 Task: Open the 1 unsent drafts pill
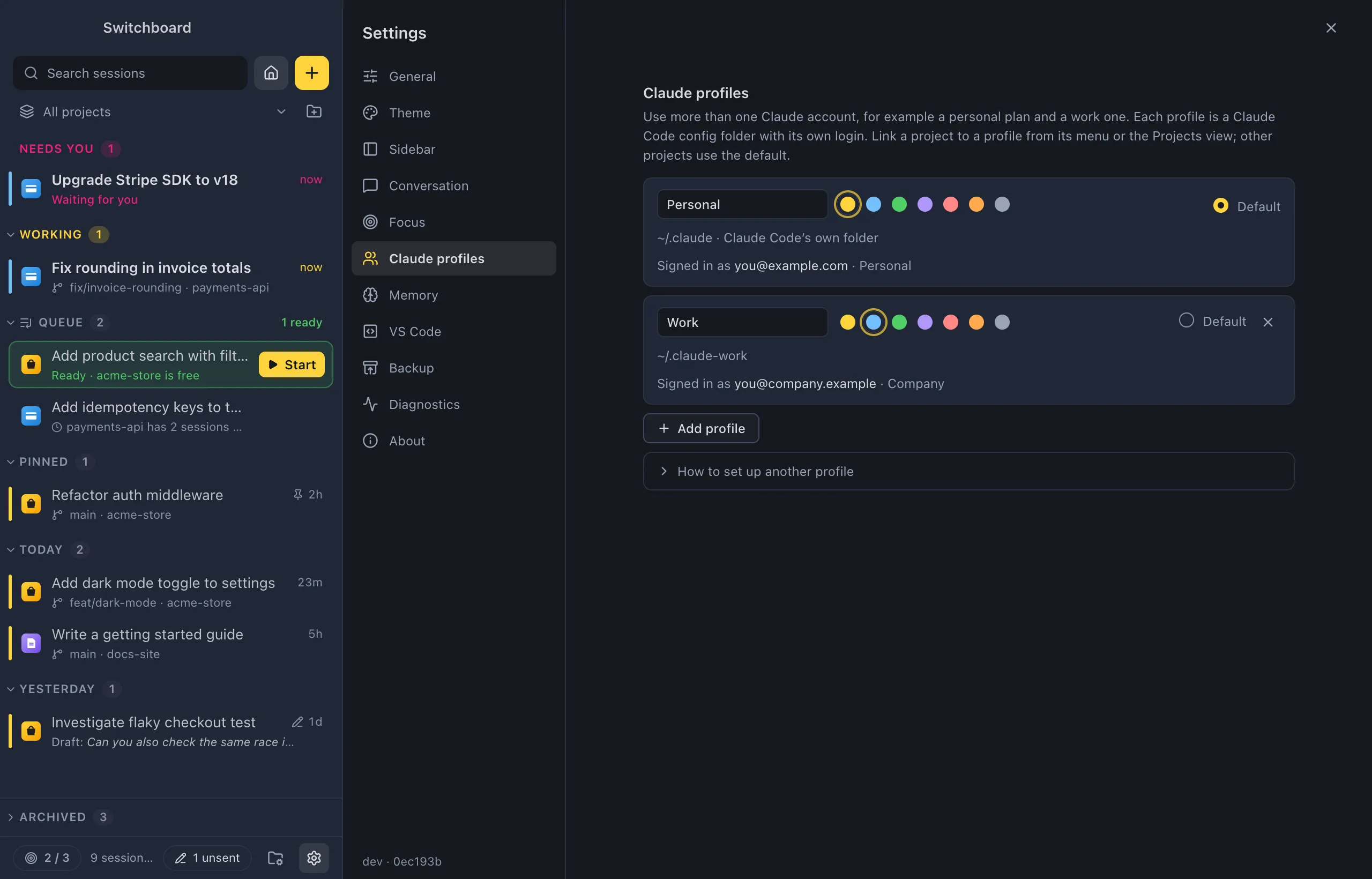coord(207,858)
